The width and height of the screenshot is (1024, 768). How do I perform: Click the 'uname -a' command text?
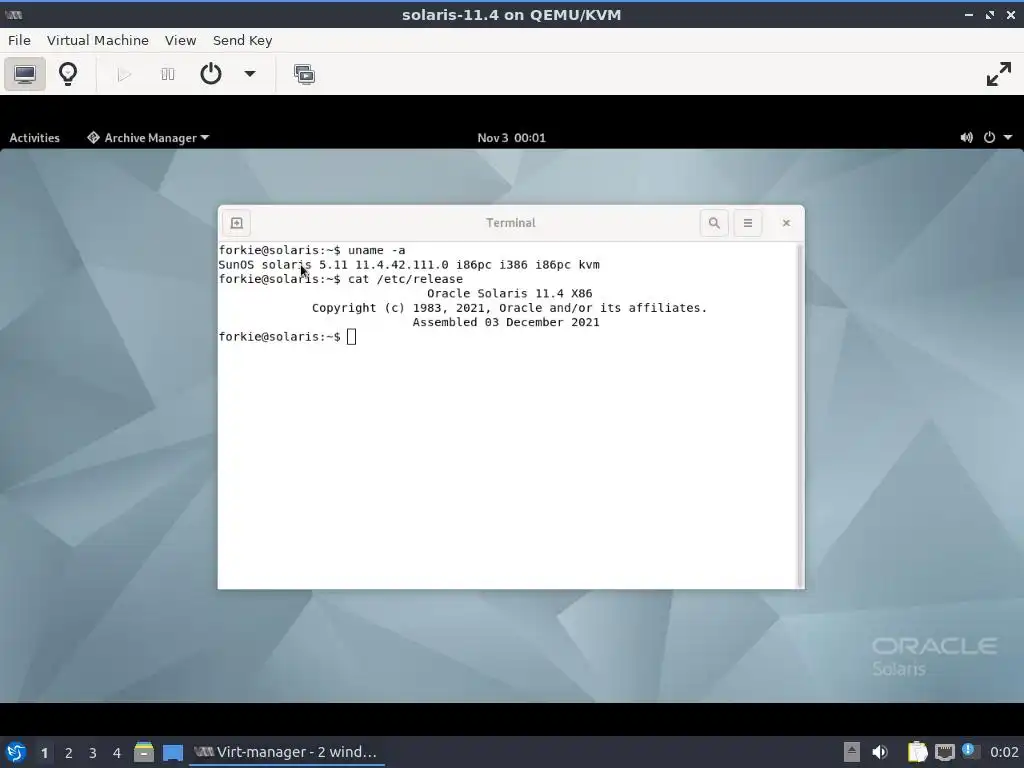[x=376, y=250]
